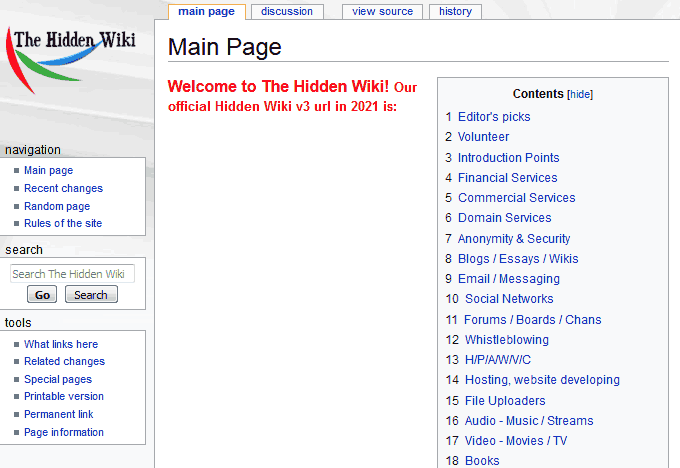Click the Welcome to The Hidden Wiki! text

[278, 86]
